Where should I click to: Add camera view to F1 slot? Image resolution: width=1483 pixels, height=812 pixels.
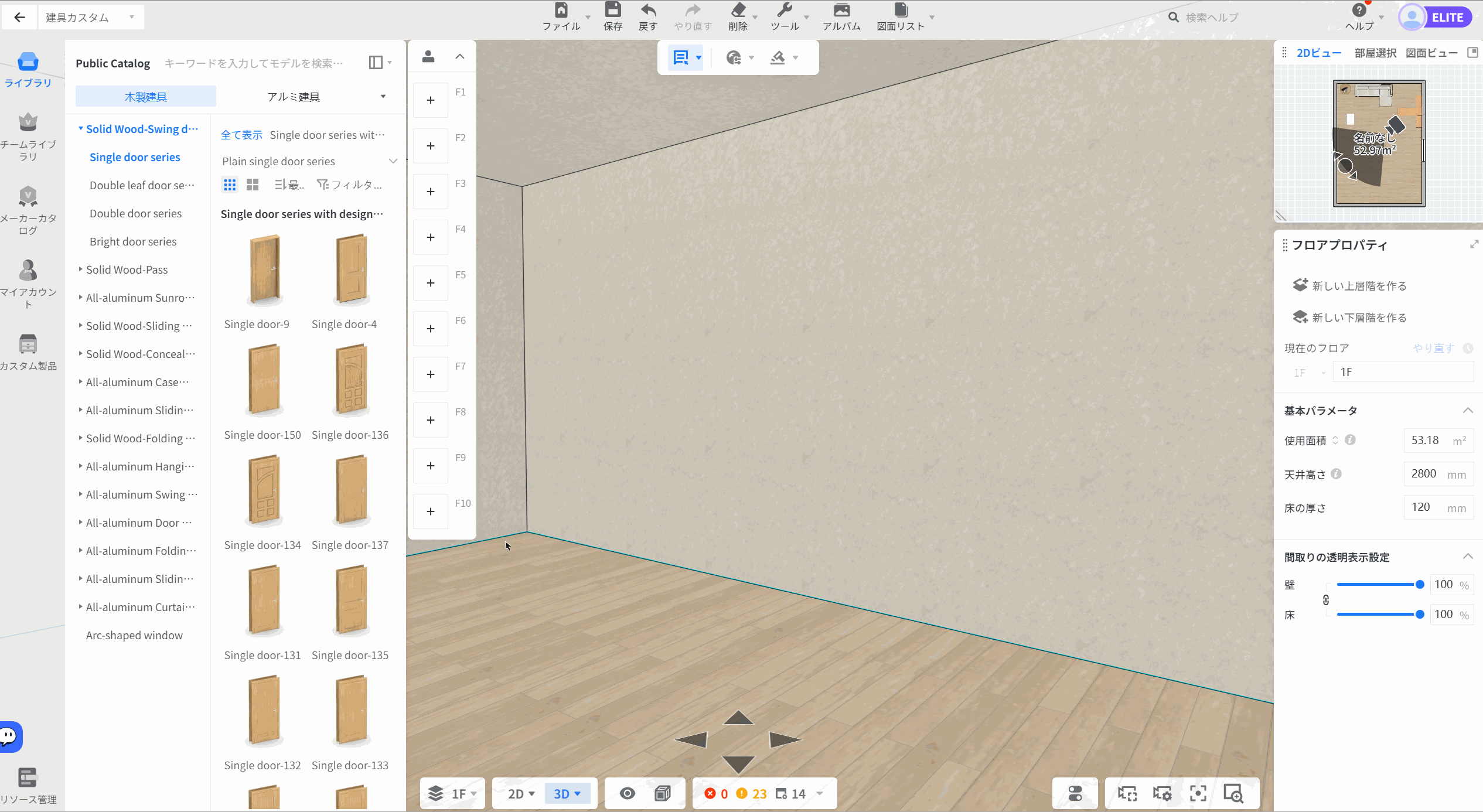(x=431, y=100)
